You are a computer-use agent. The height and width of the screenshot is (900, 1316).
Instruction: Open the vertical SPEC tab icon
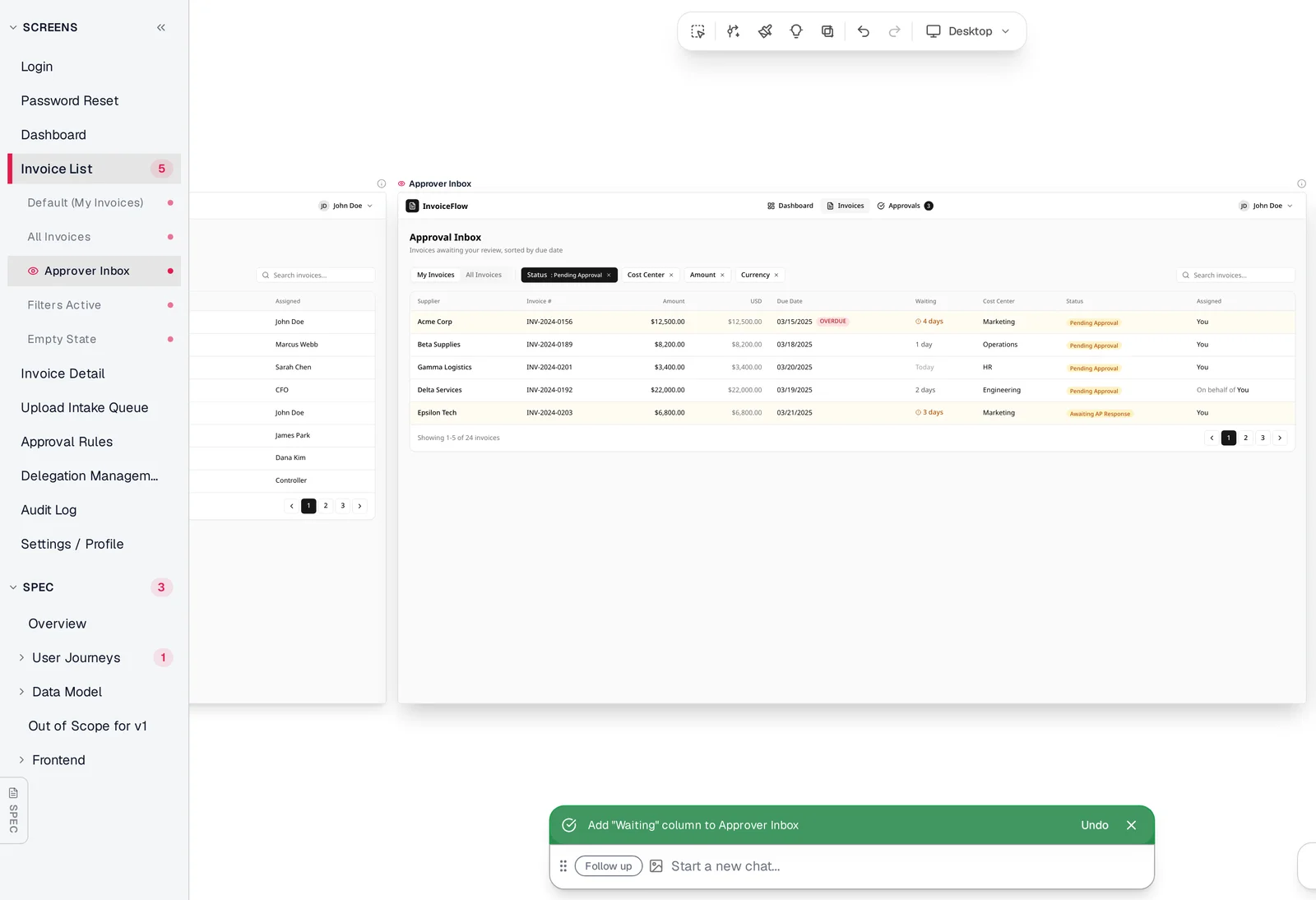click(13, 810)
